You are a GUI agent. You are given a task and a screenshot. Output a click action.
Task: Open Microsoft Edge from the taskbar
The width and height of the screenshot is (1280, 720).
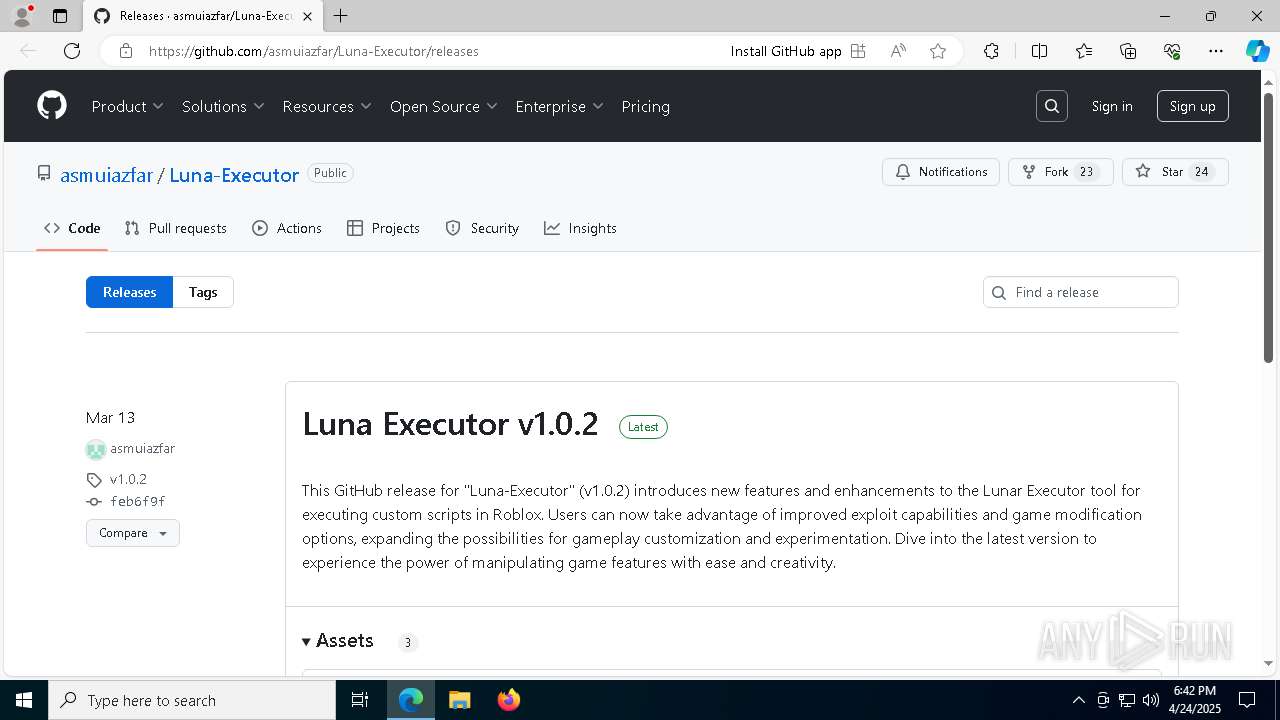coord(411,700)
